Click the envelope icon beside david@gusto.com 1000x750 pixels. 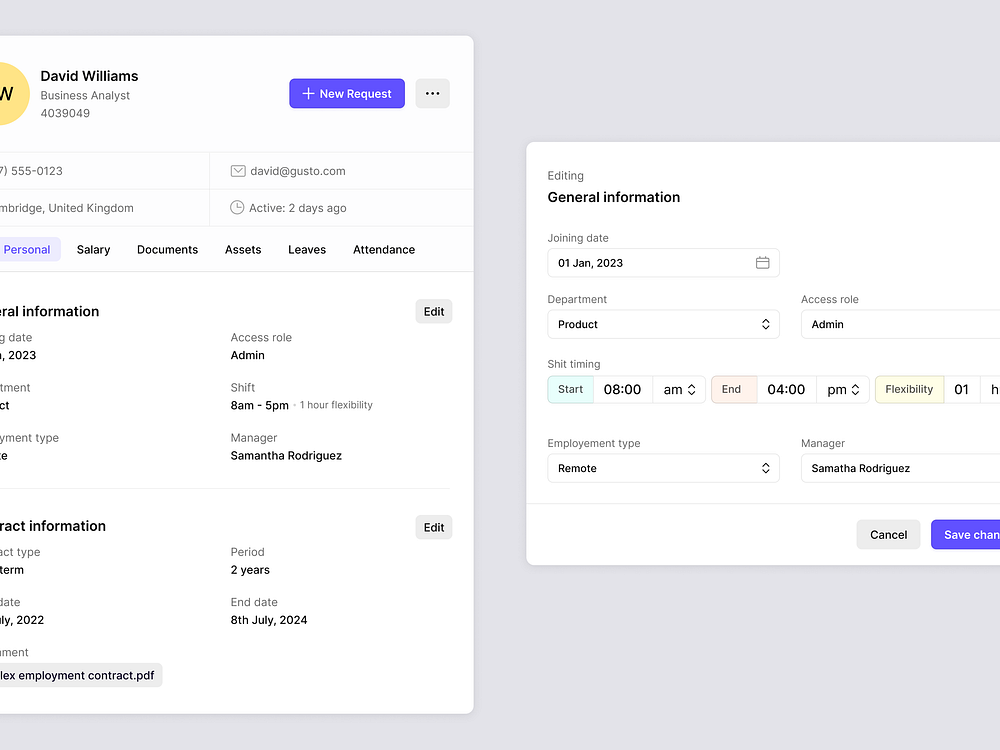tap(237, 170)
